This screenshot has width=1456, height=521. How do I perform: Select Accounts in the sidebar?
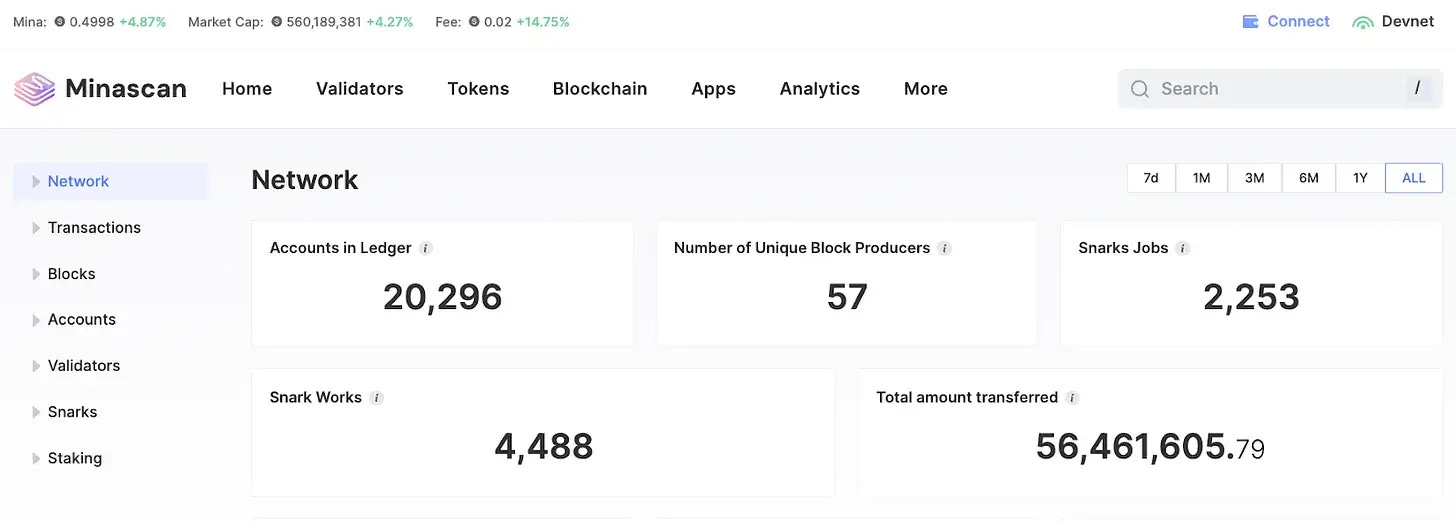pos(82,320)
